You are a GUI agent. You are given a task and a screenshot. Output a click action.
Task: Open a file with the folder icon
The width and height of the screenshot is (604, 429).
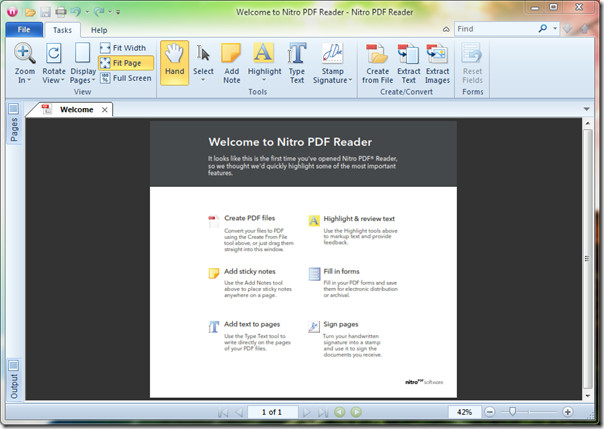(30, 12)
